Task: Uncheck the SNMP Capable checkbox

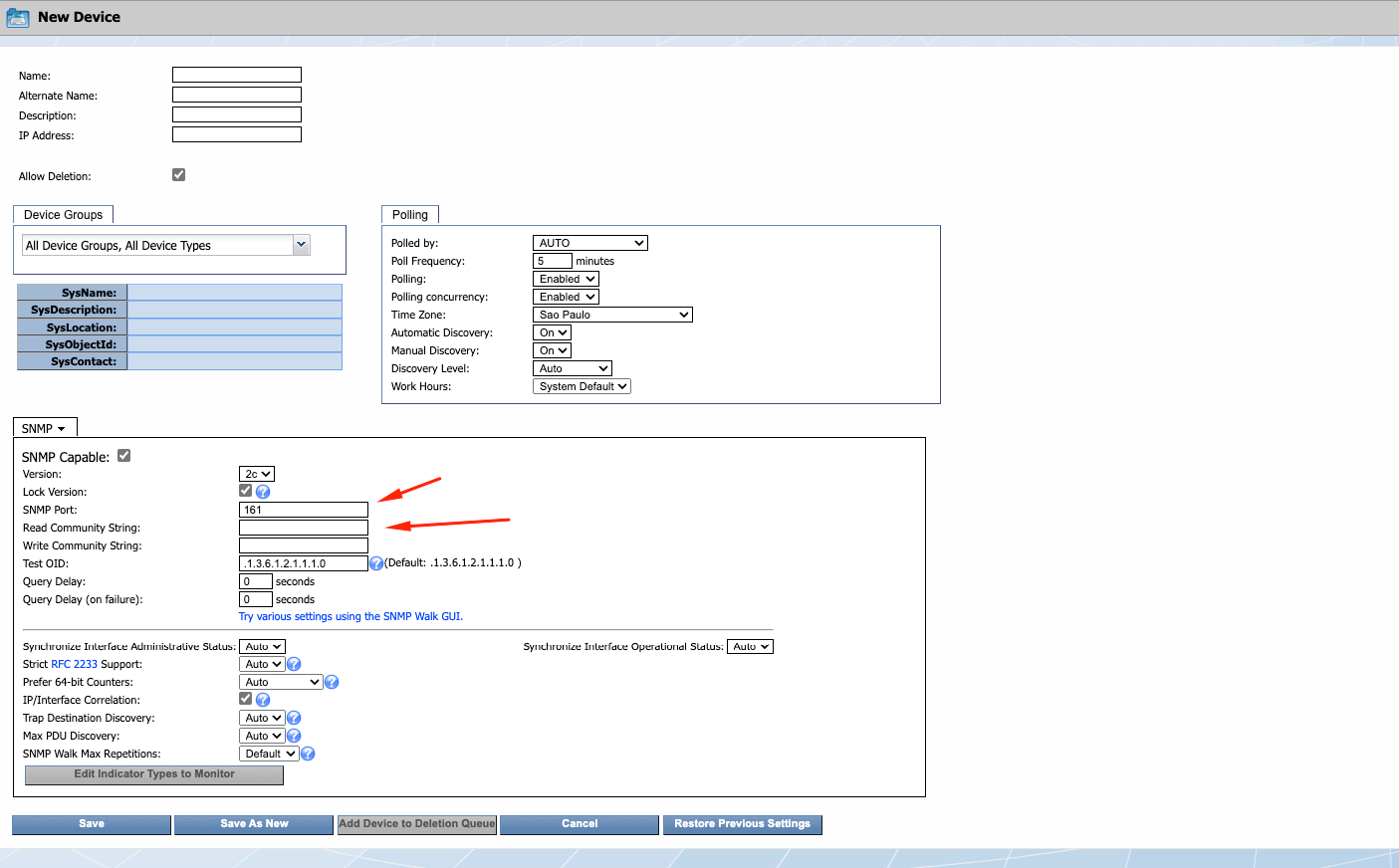Action: [124, 456]
